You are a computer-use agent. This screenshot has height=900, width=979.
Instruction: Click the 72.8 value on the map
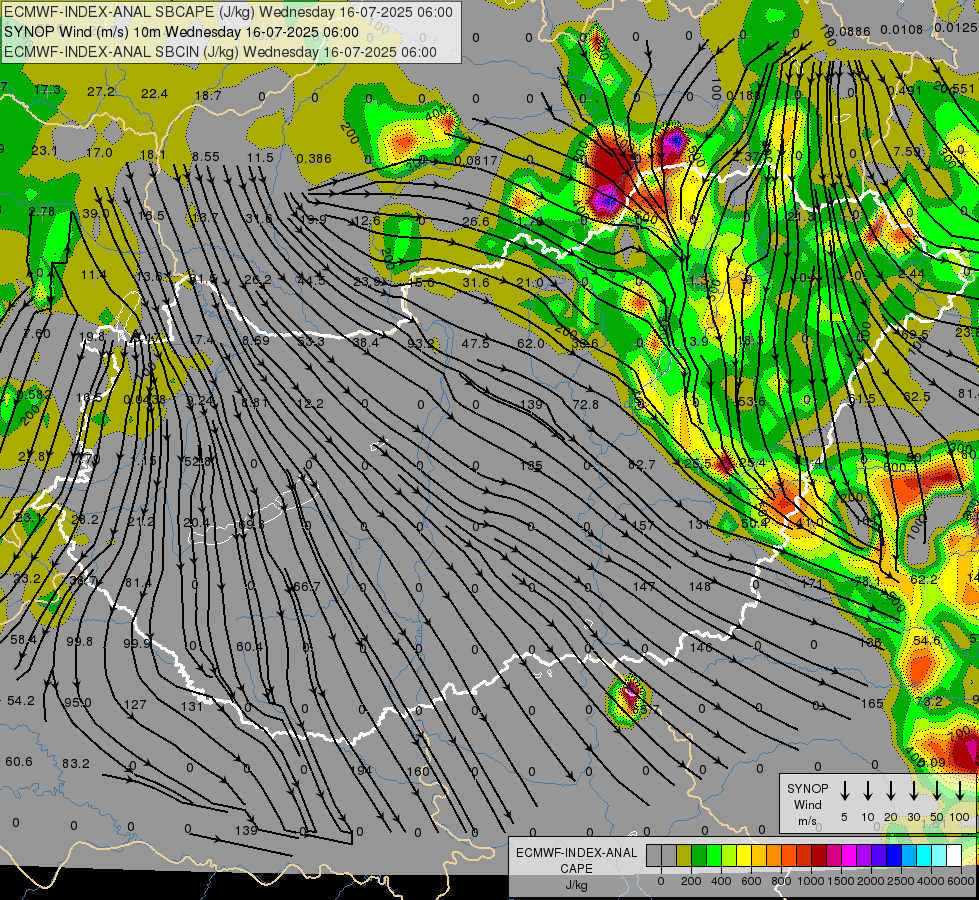(x=585, y=405)
